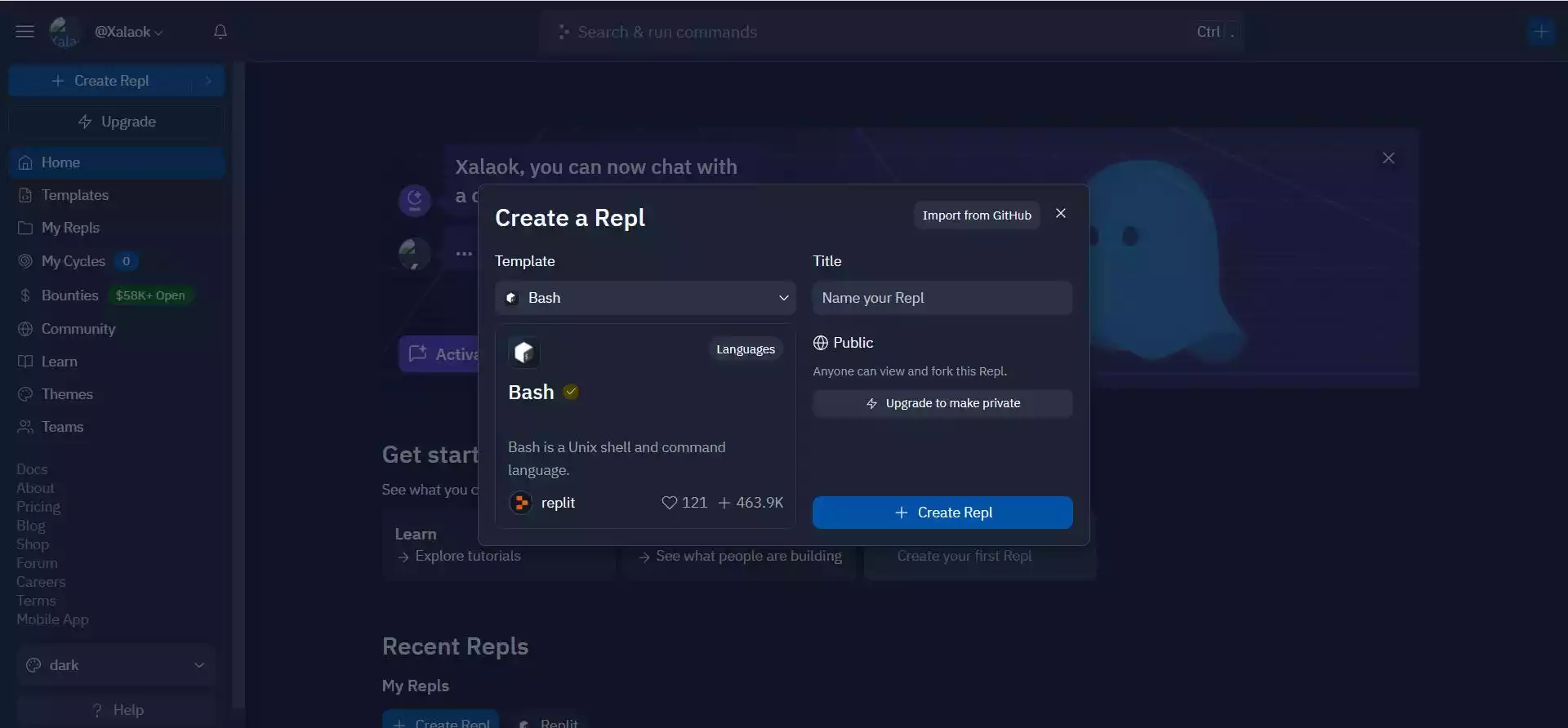Open My Repls in the sidebar
The width and height of the screenshot is (1568, 728).
pyautogui.click(x=117, y=228)
